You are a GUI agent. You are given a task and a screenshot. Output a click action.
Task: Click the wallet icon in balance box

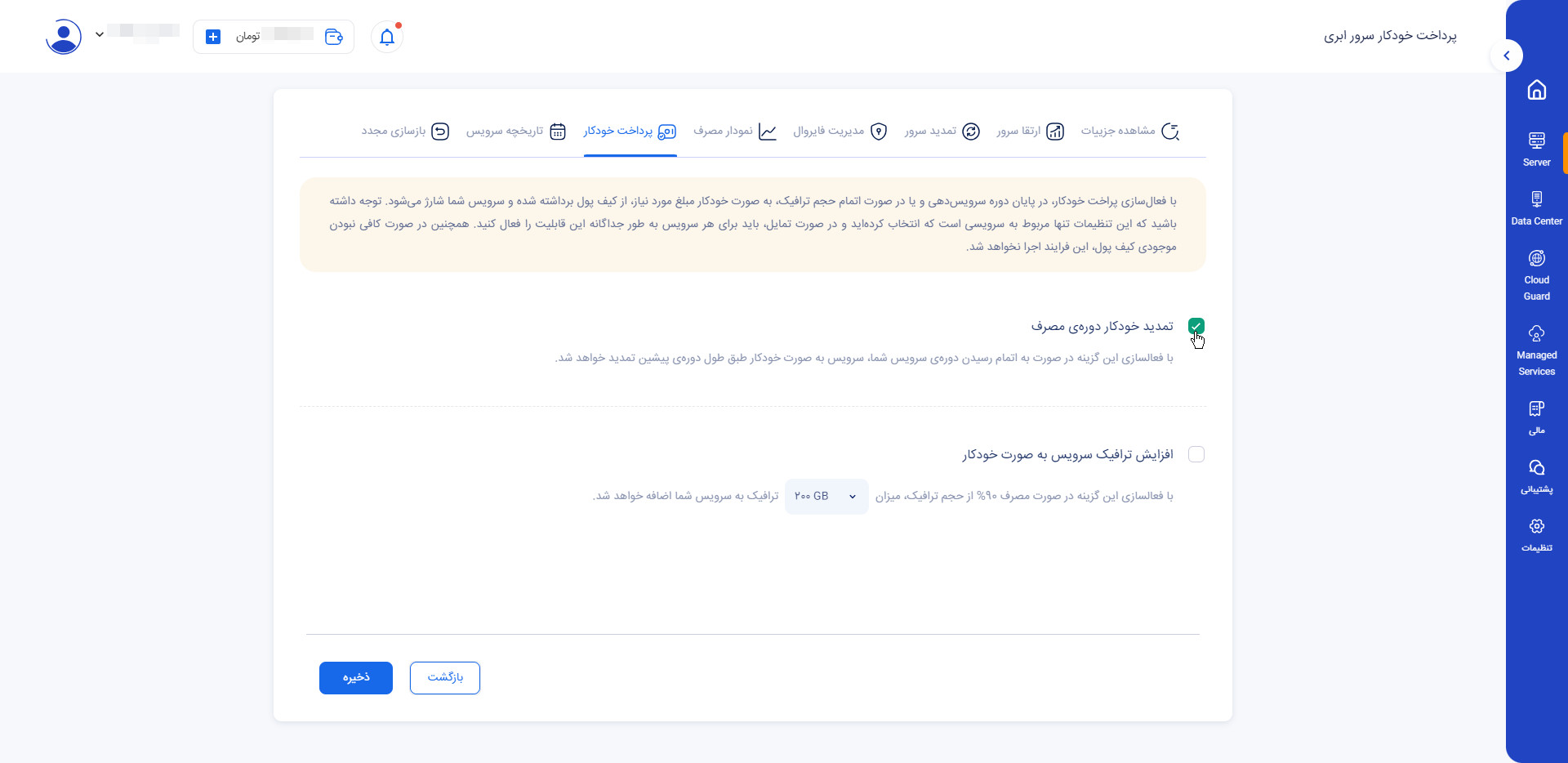tap(333, 37)
